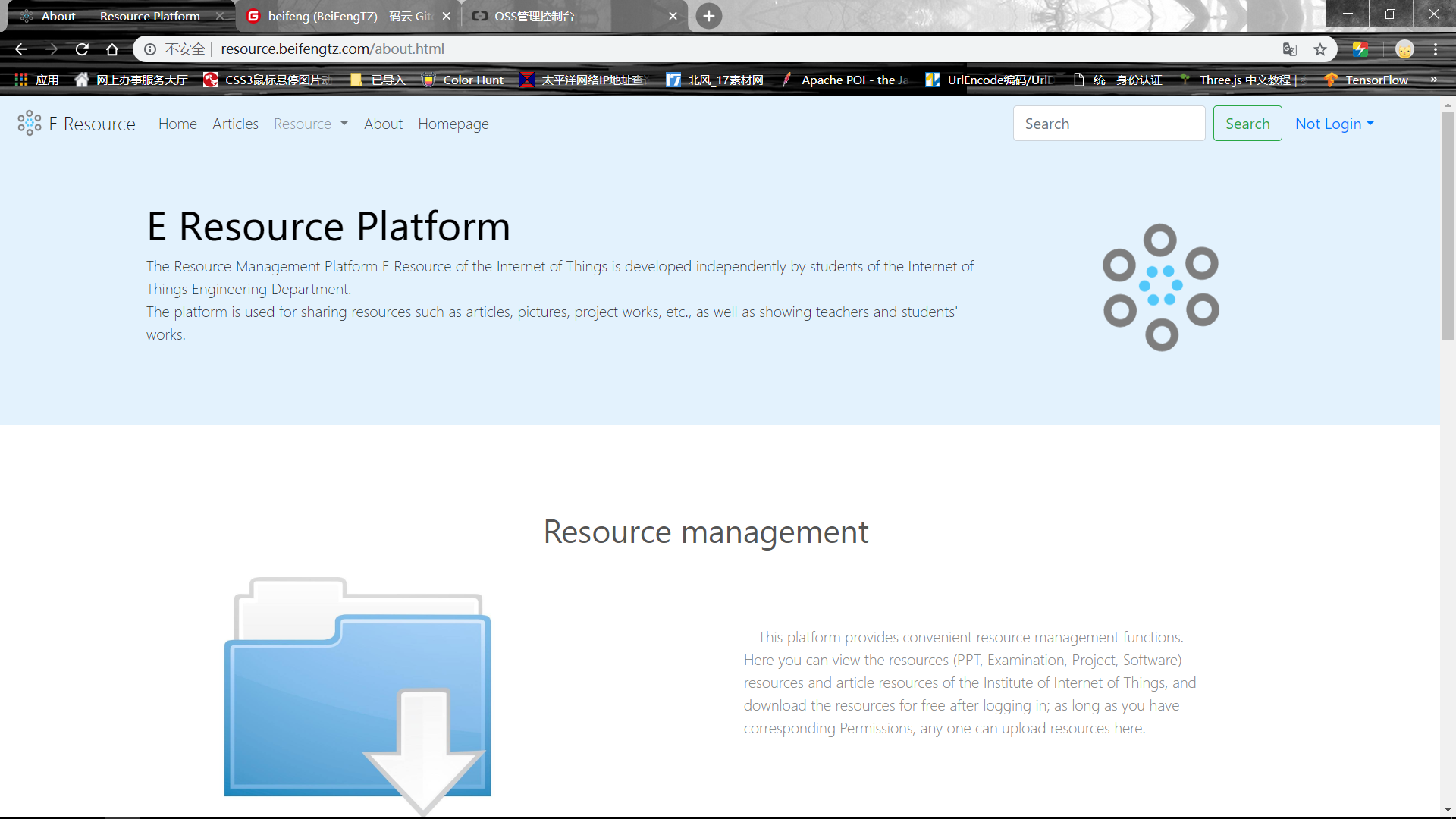Click the back navigation arrow
This screenshot has height=819, width=1456.
[20, 49]
